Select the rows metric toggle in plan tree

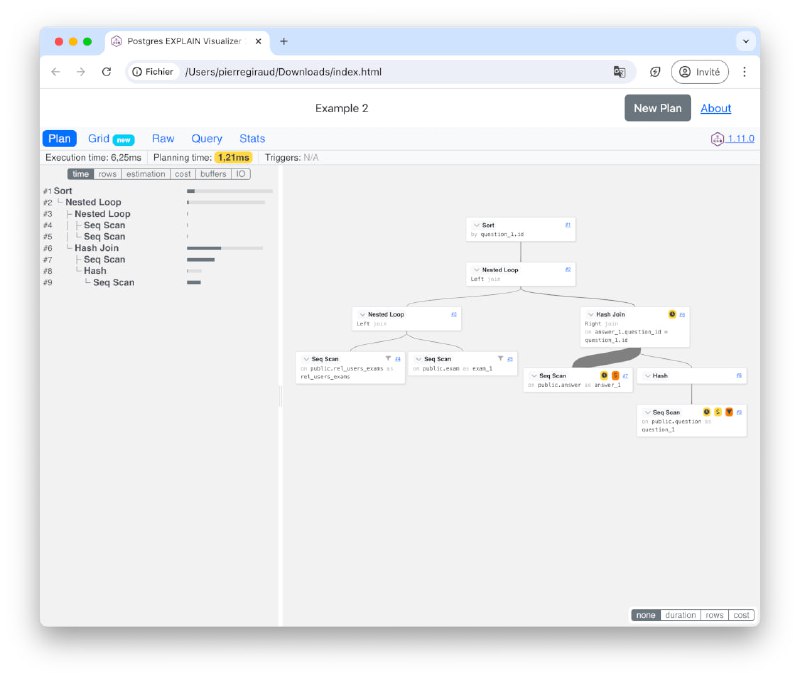pyautogui.click(x=107, y=174)
